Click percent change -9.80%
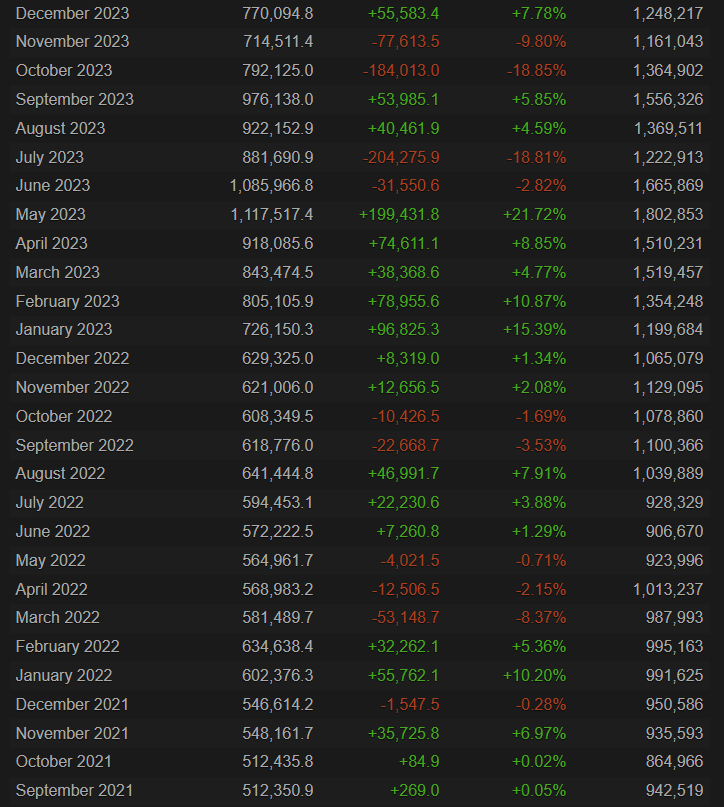 click(541, 42)
